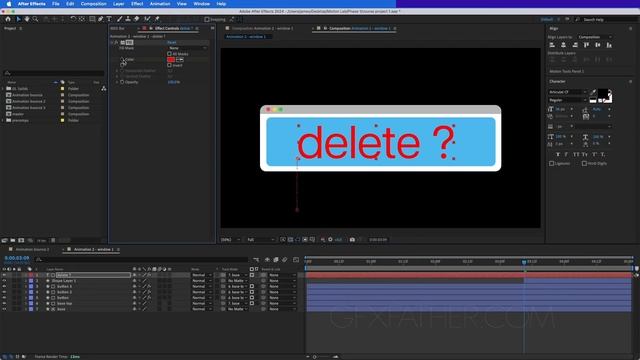Select the Rotation tool in the toolbar
This screenshot has height=360, width=640.
tap(73, 19)
